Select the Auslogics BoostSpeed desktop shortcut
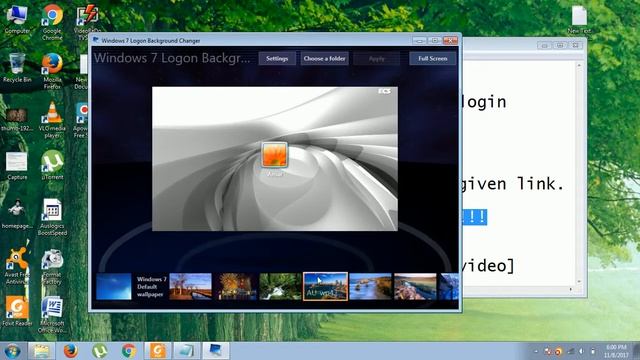This screenshot has width=640, height=360. coord(52,217)
